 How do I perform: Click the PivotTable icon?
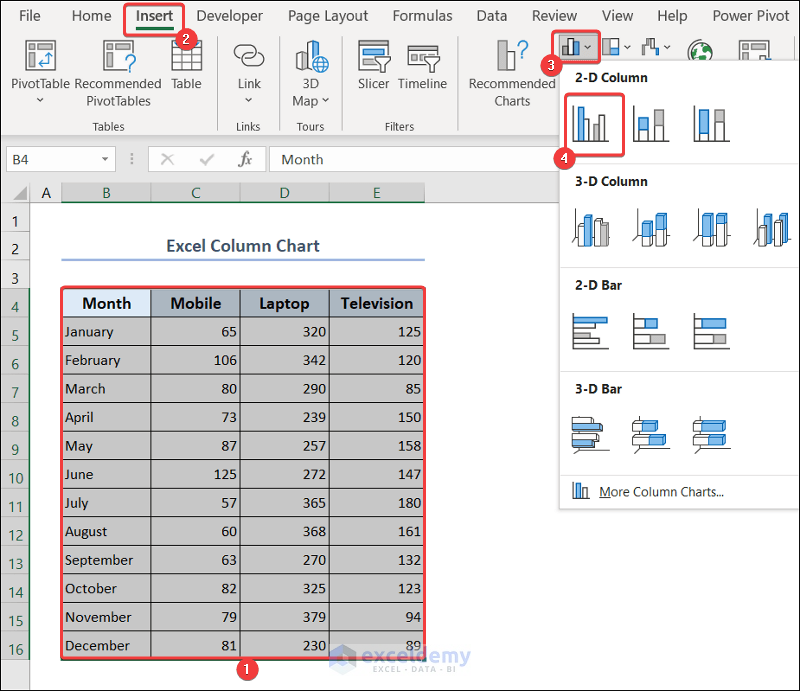tap(40, 56)
